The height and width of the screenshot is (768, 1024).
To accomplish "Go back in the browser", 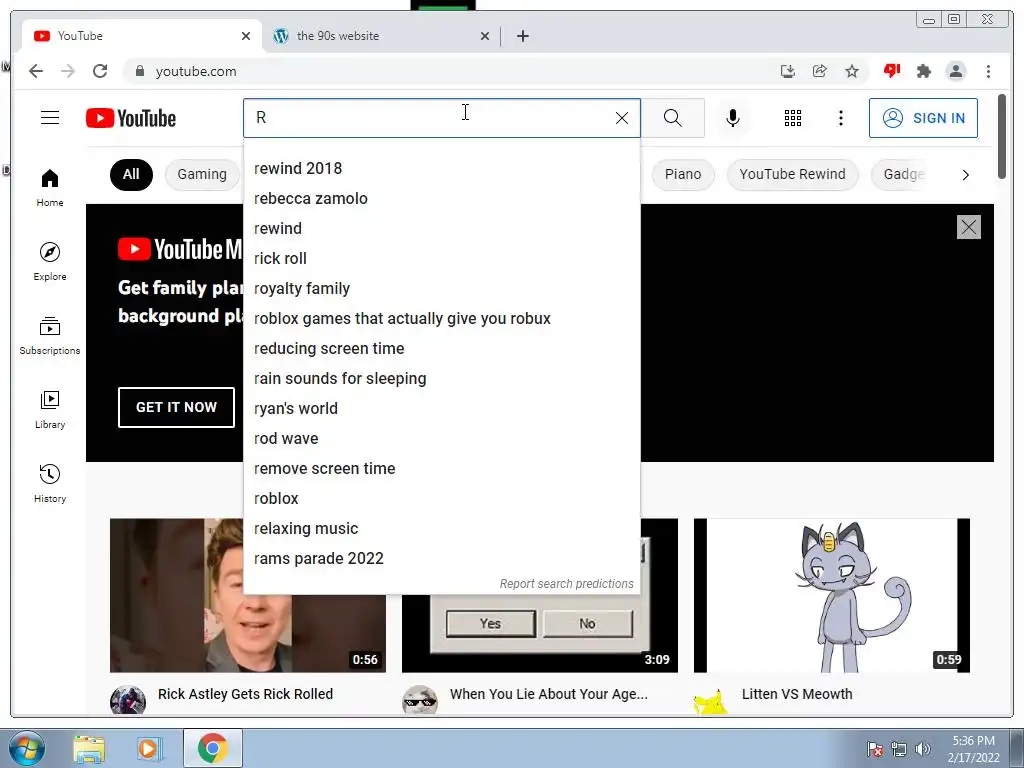I will pyautogui.click(x=36, y=71).
